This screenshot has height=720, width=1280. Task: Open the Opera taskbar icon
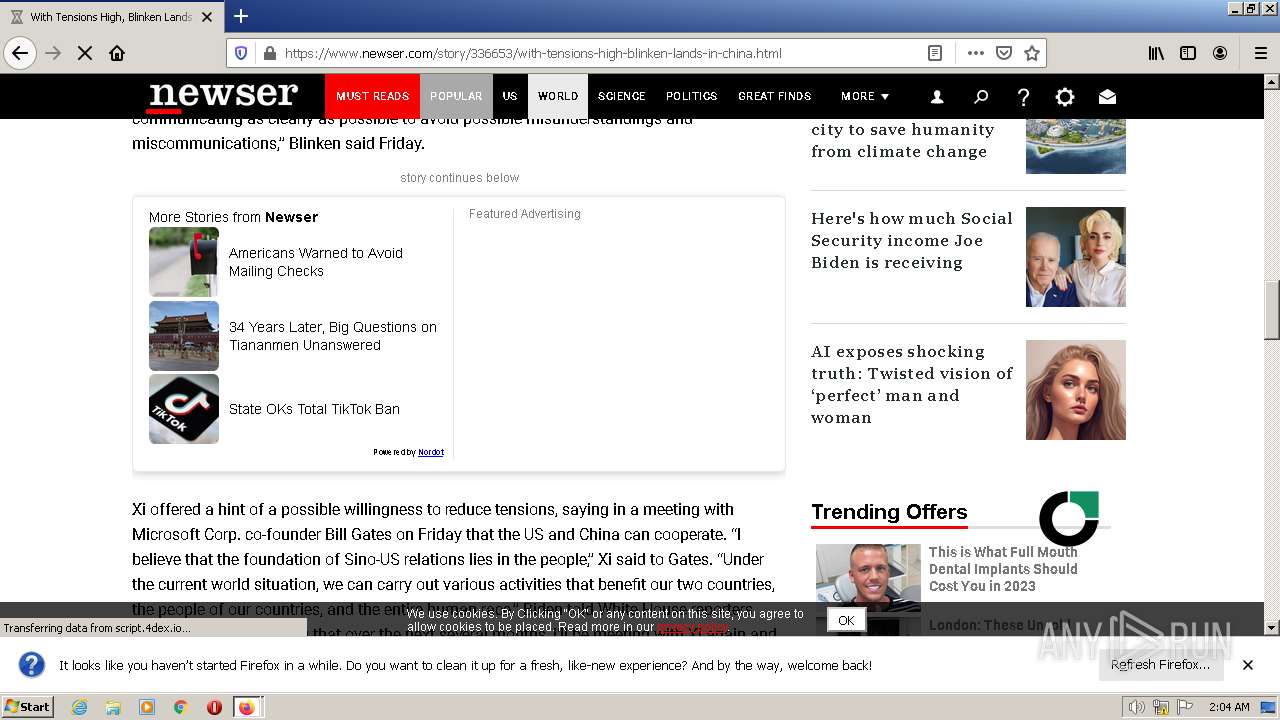point(214,707)
